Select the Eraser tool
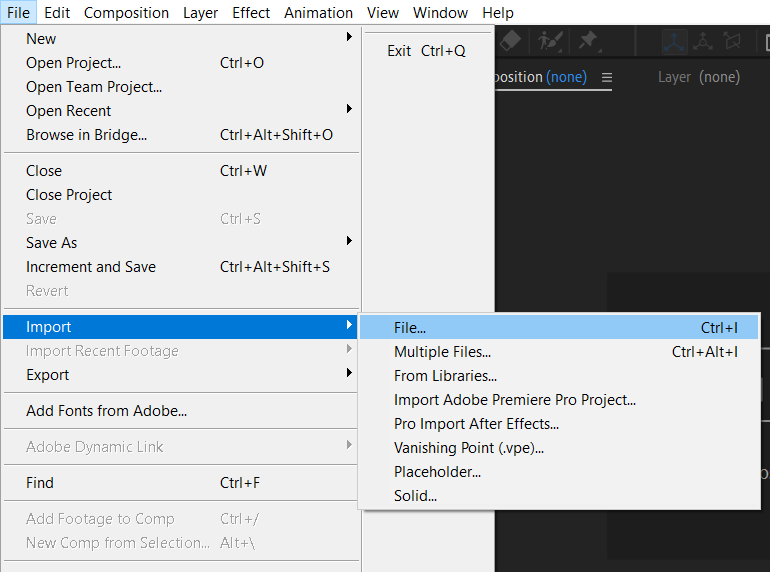Image resolution: width=770 pixels, height=572 pixels. pyautogui.click(x=511, y=41)
